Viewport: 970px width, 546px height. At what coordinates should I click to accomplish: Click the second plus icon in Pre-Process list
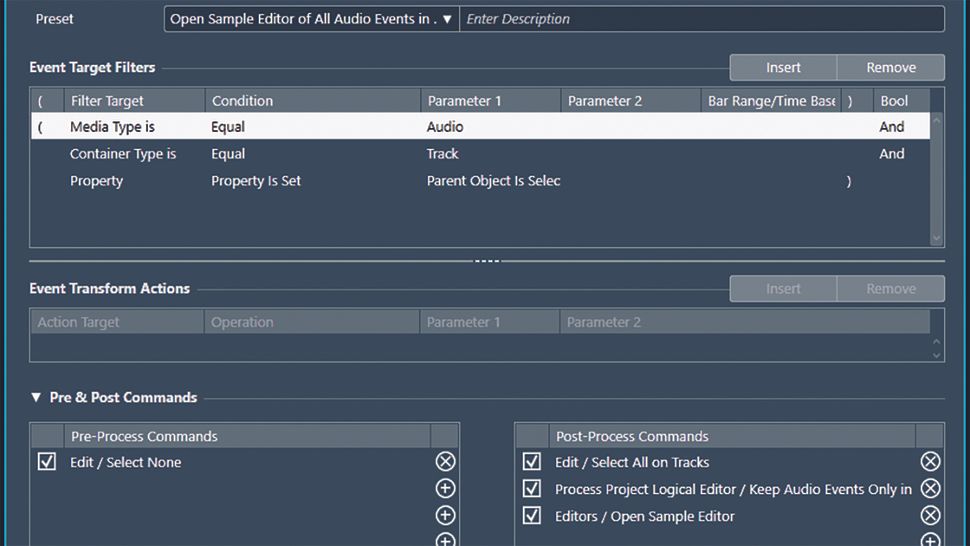[445, 516]
